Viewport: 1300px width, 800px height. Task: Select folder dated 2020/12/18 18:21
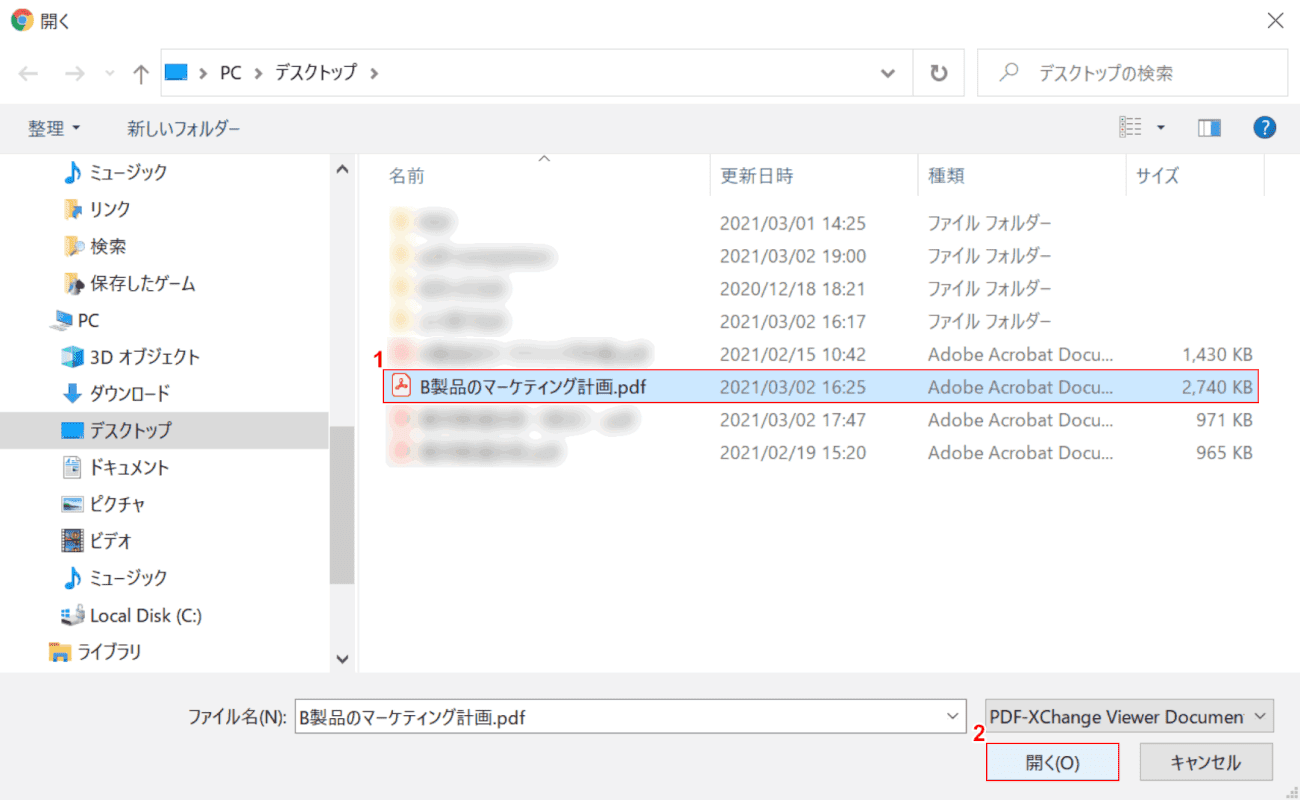[820, 289]
